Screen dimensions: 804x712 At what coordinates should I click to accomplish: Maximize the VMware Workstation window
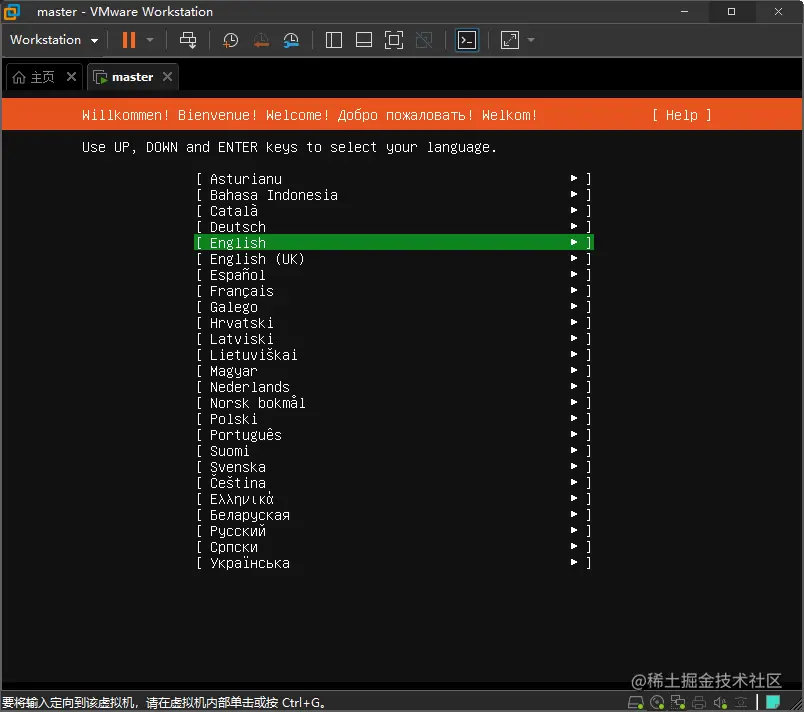point(732,11)
